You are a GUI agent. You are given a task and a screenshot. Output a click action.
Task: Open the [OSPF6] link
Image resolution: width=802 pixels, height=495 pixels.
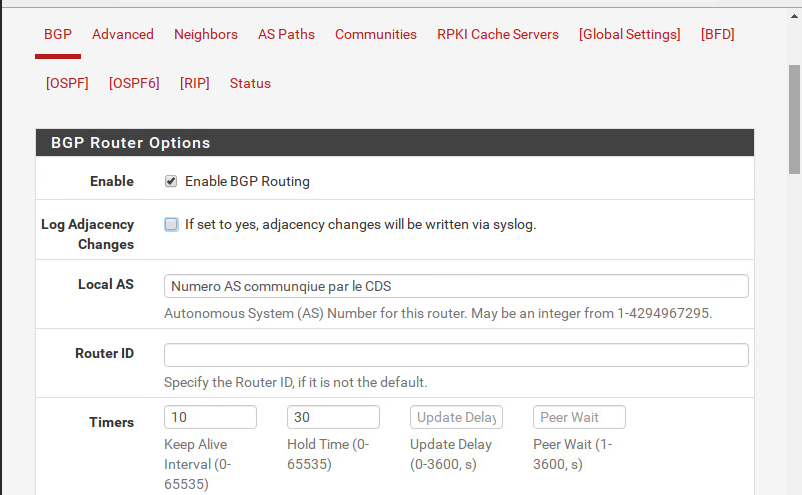(134, 83)
